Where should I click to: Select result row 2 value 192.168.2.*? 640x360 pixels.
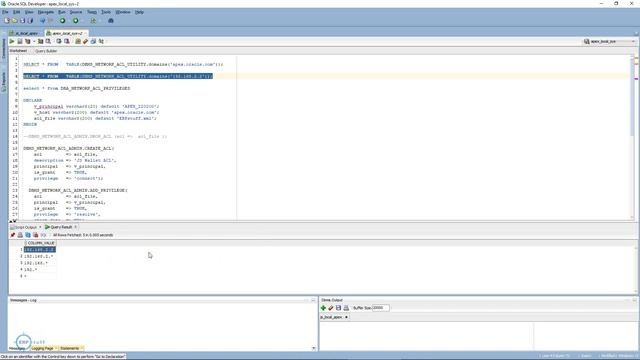(39, 256)
